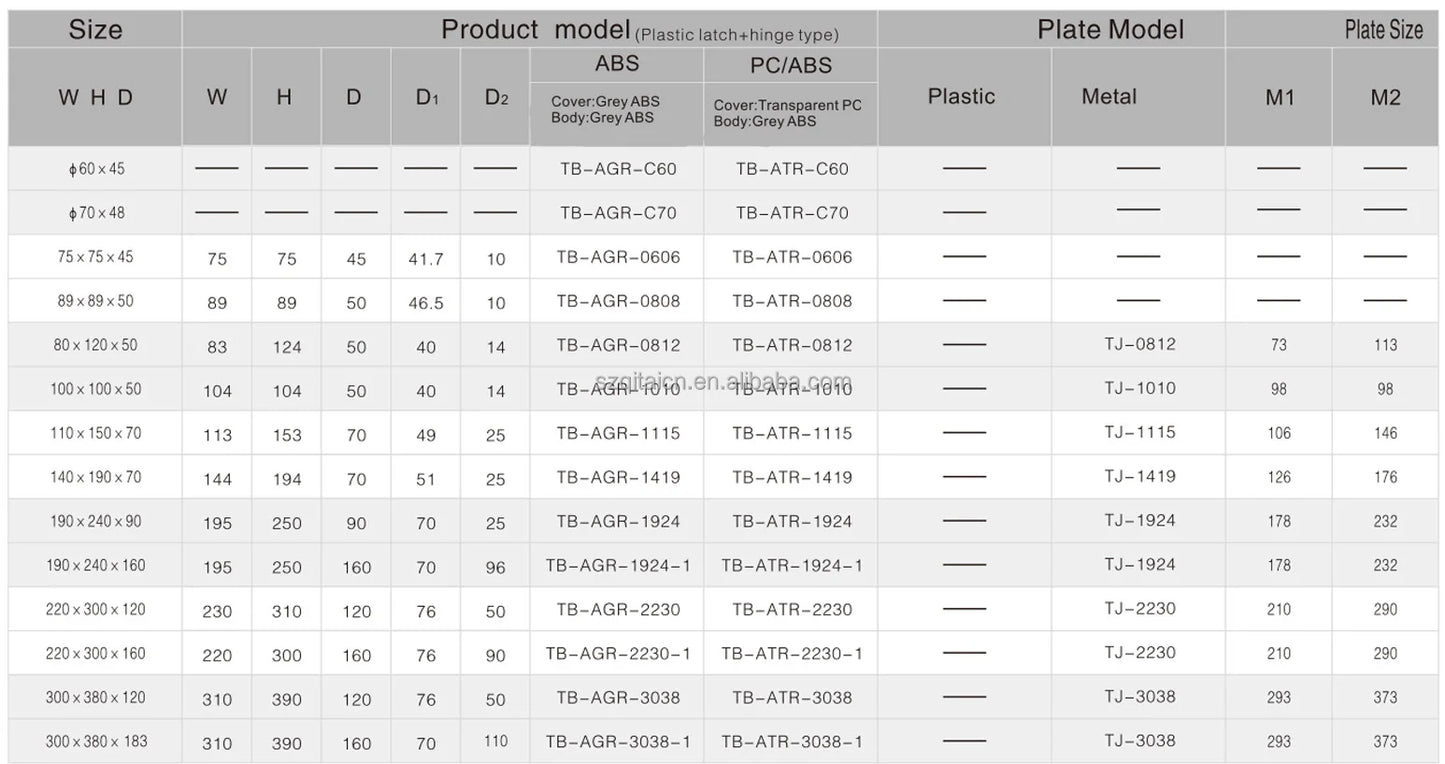Click the Plate Model column header
The height and width of the screenshot is (764, 1445).
coord(1110,29)
